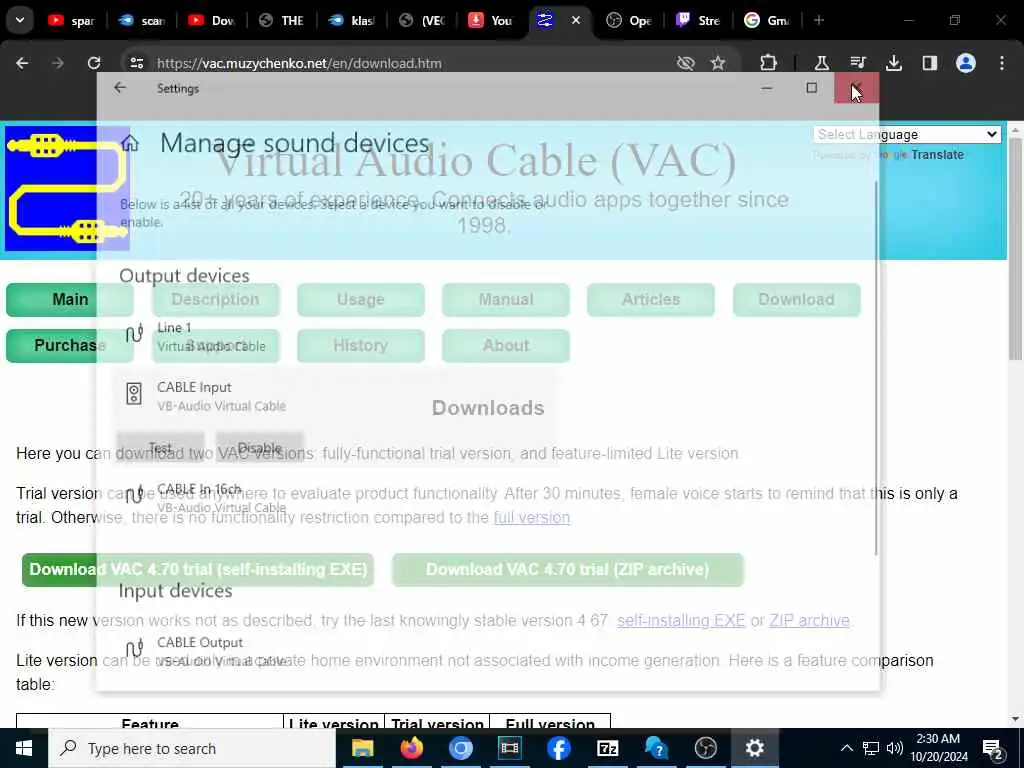Click the taskbar search box
The height and width of the screenshot is (768, 1024).
191,748
